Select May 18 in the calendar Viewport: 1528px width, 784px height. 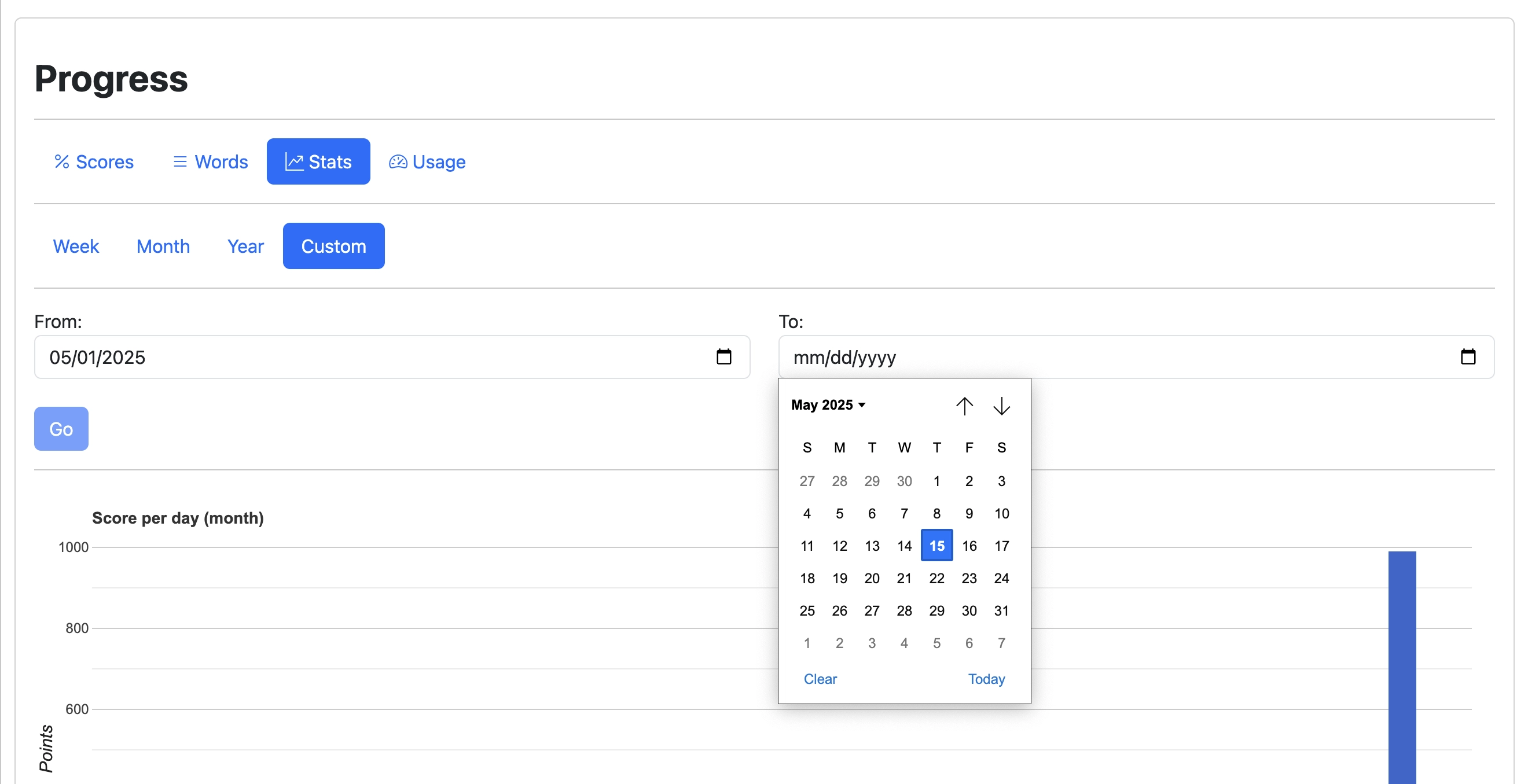click(x=807, y=578)
